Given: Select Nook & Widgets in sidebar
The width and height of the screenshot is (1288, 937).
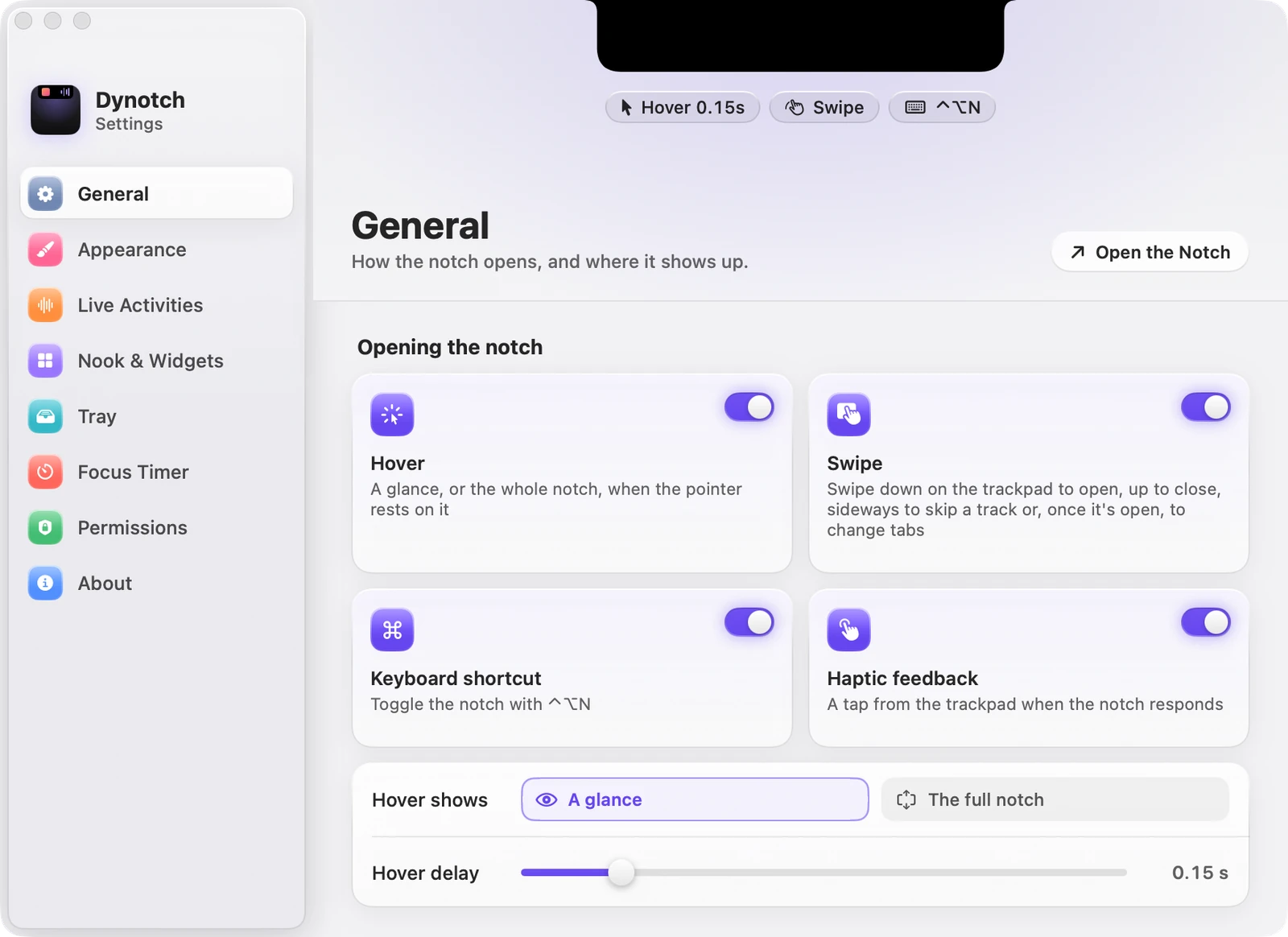Looking at the screenshot, I should click(156, 361).
